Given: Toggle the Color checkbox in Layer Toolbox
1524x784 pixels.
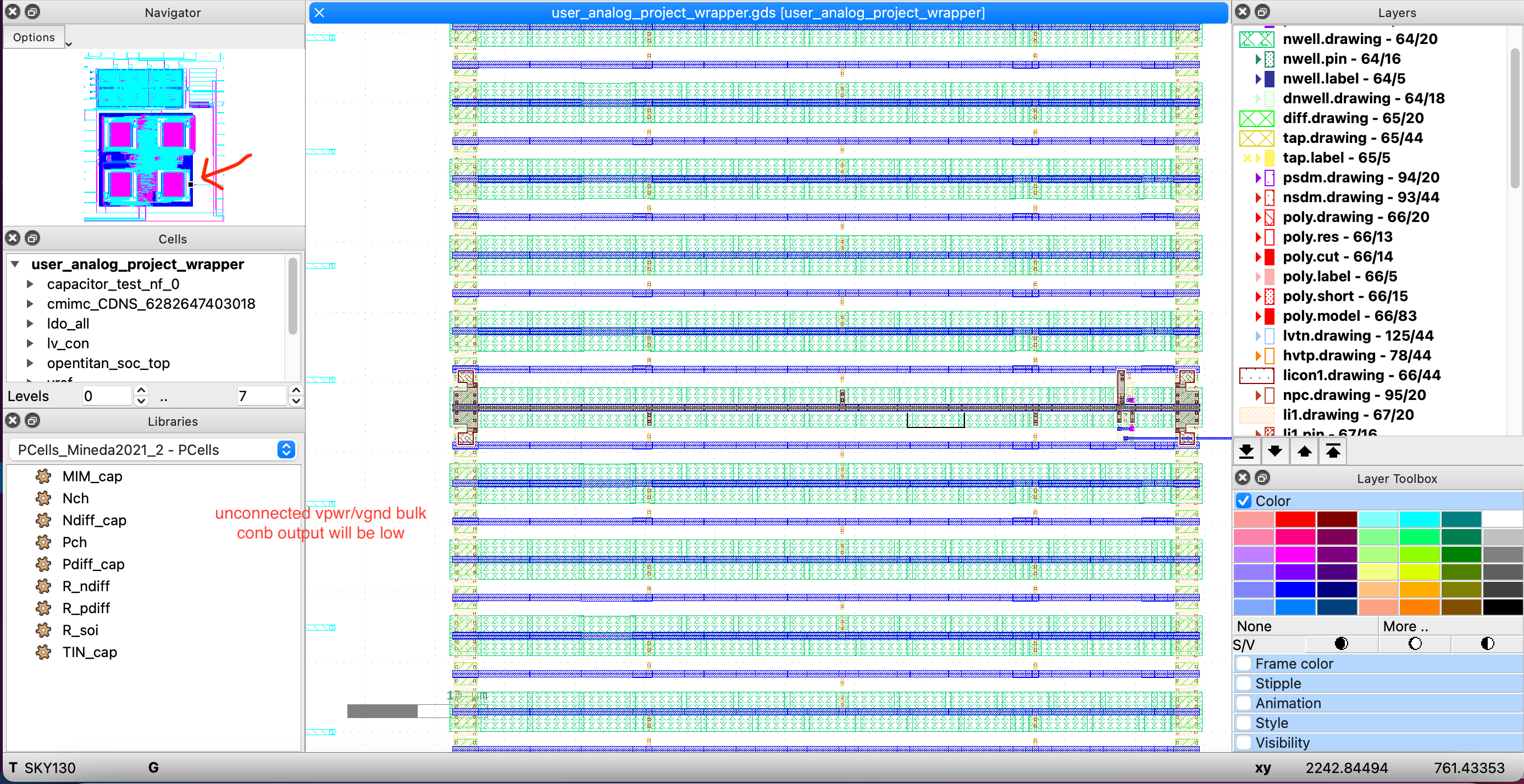Looking at the screenshot, I should (x=1244, y=500).
